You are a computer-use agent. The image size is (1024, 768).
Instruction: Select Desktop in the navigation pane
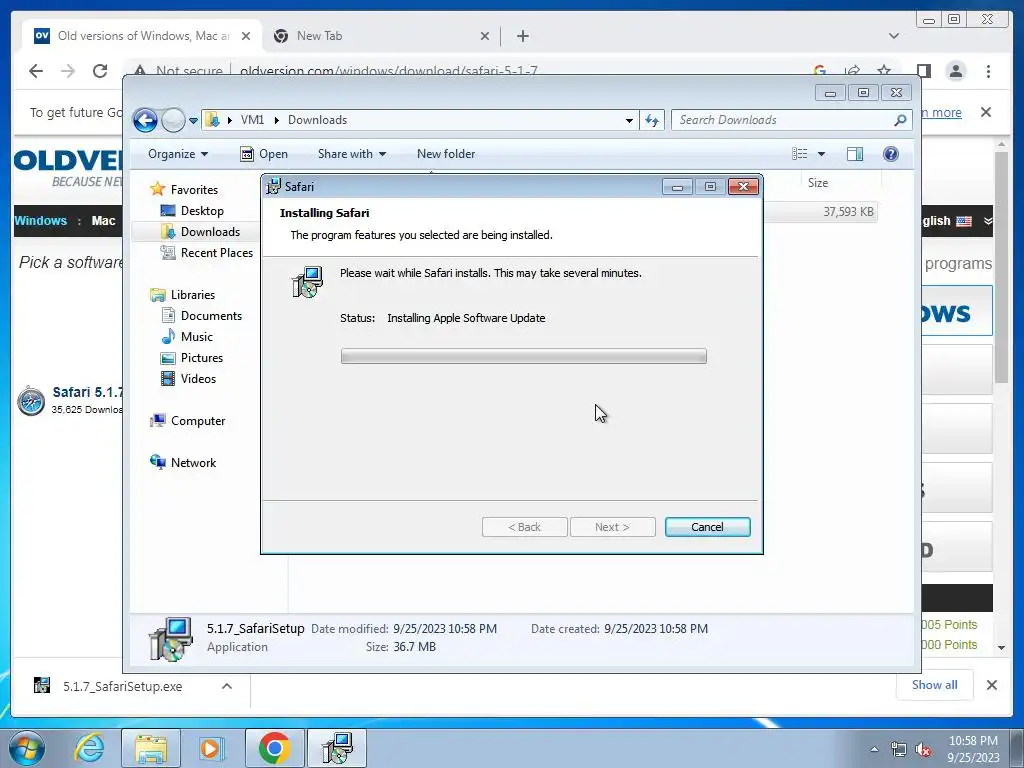192,211
